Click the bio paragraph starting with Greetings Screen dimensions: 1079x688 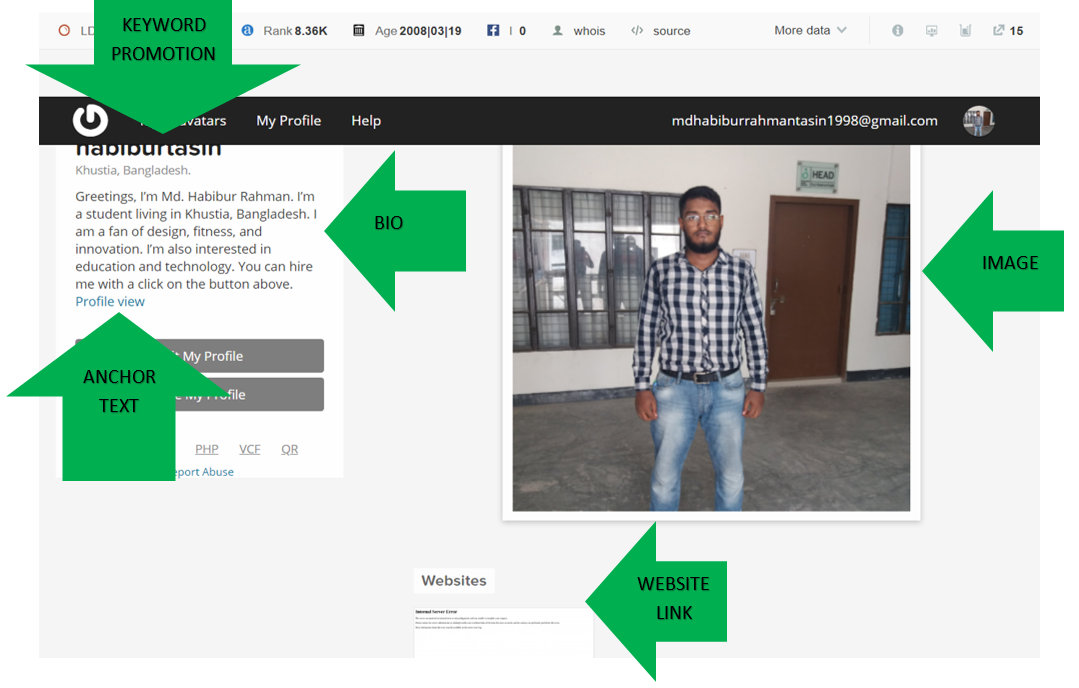(x=196, y=240)
